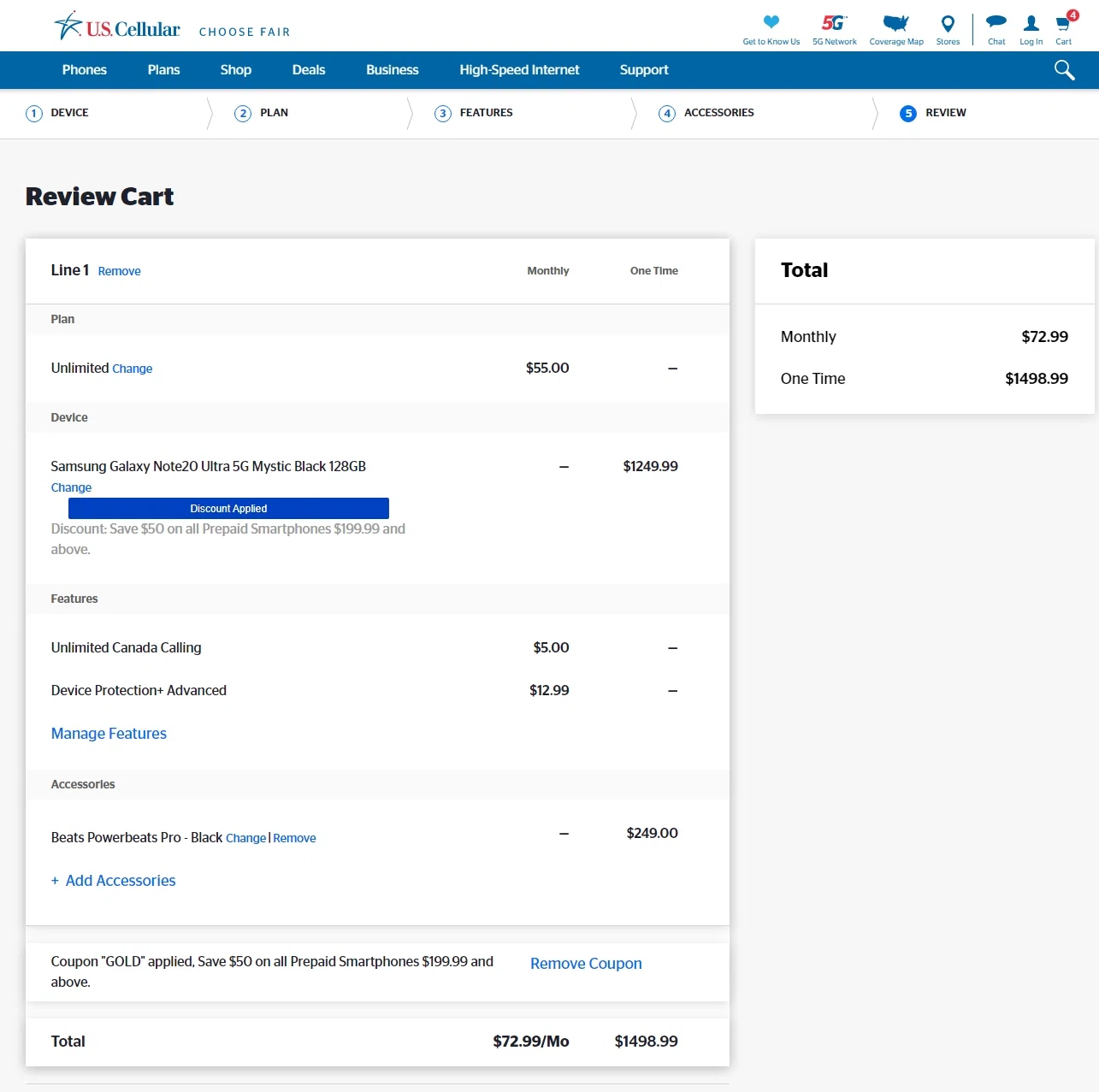Go to step 4 Accessories

click(x=706, y=113)
